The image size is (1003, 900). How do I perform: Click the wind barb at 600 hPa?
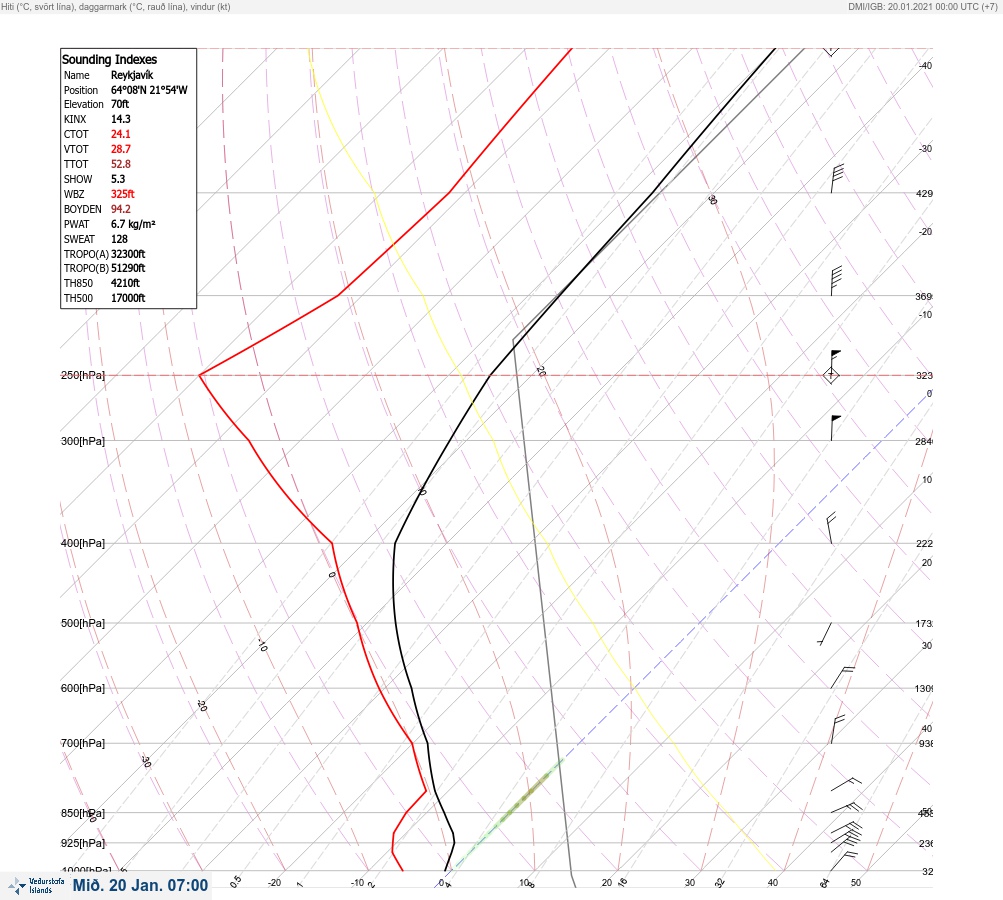tap(842, 677)
